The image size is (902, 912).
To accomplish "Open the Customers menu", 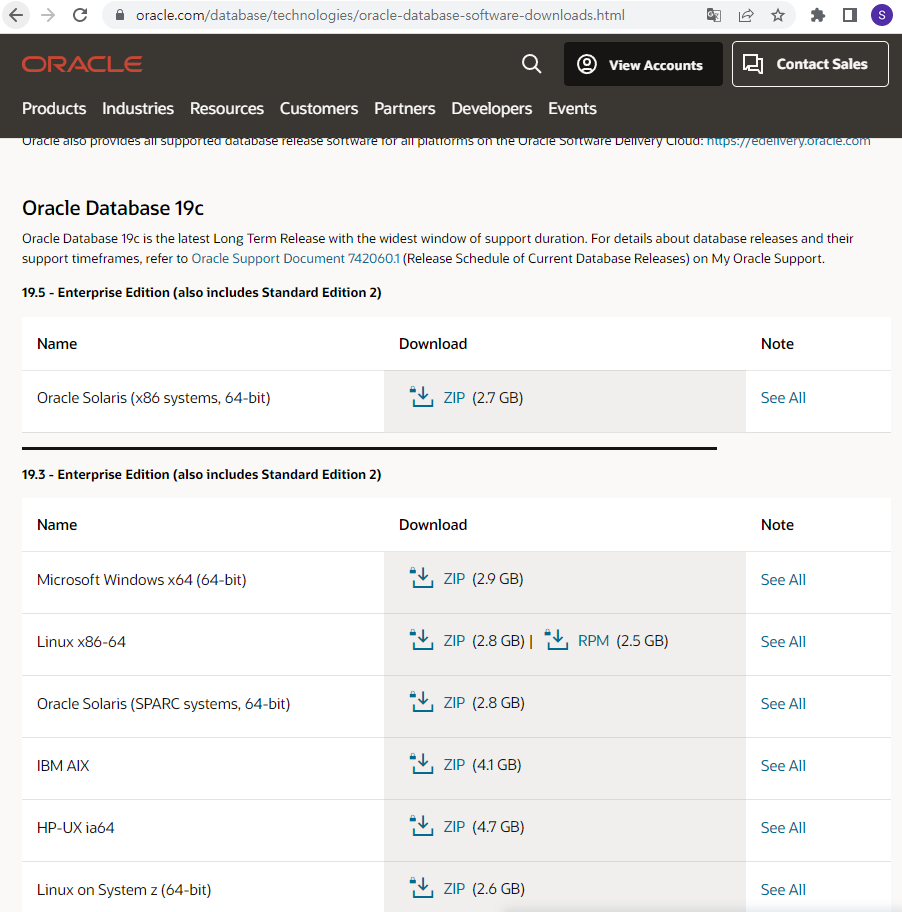I will [319, 108].
